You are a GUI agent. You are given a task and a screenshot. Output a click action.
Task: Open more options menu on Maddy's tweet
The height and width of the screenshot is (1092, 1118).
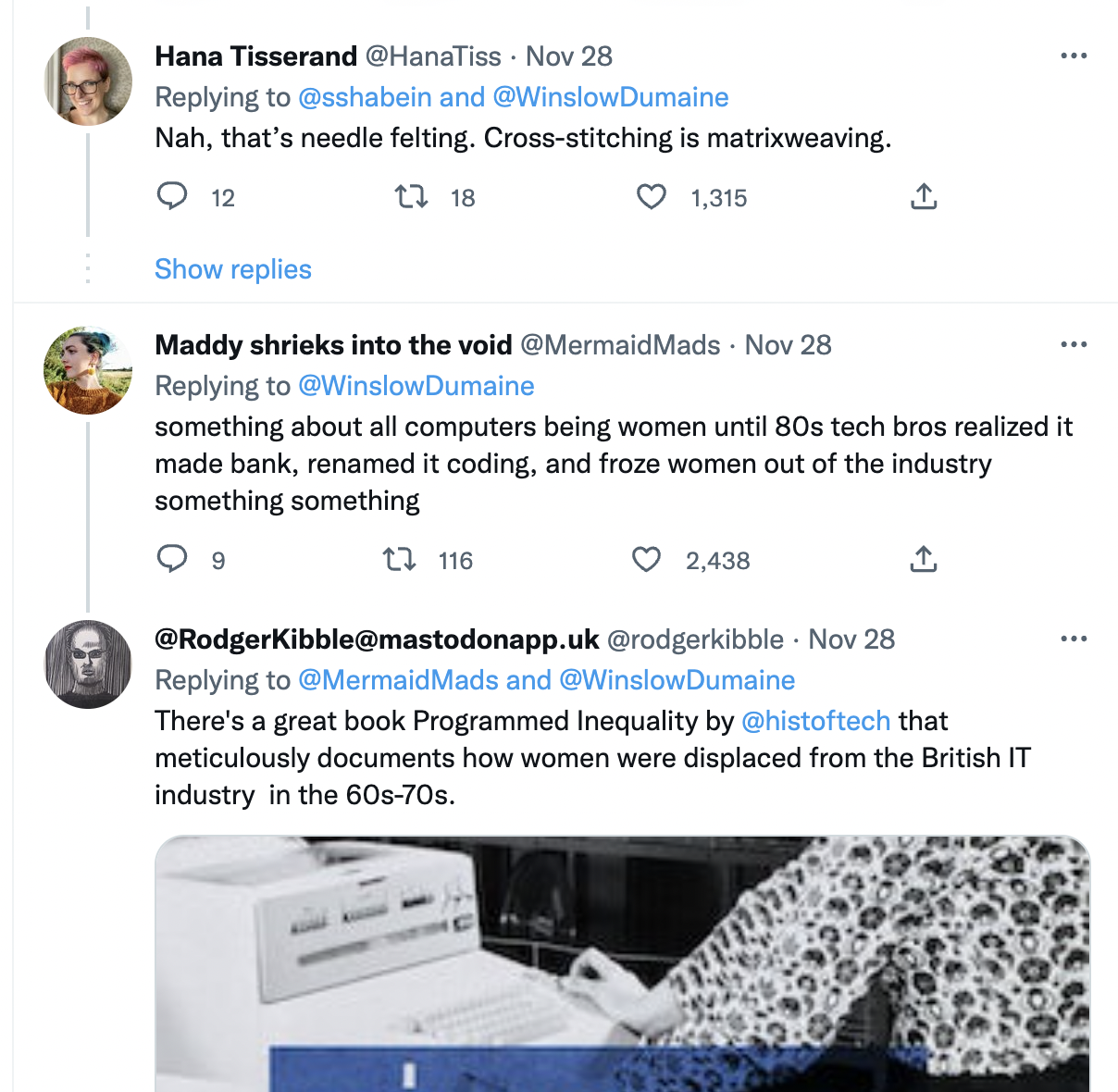(x=1074, y=345)
